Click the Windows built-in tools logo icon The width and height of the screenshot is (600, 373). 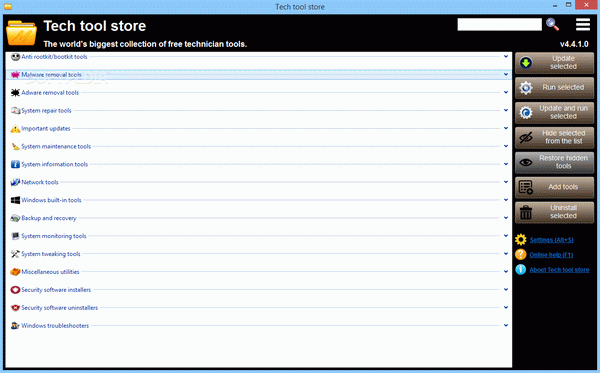[x=15, y=200]
